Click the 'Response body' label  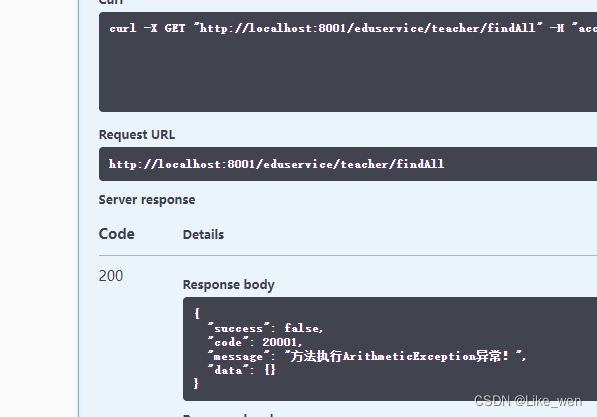pyautogui.click(x=228, y=285)
